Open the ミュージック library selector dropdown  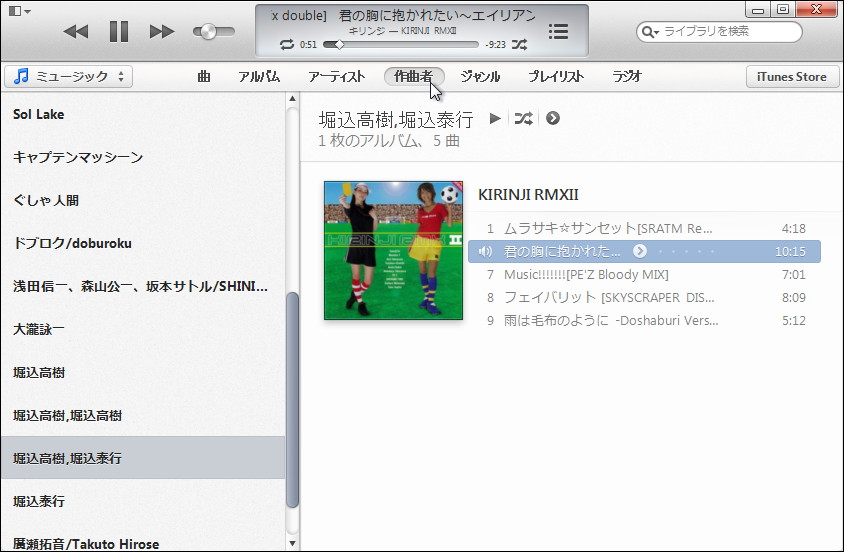[x=69, y=76]
